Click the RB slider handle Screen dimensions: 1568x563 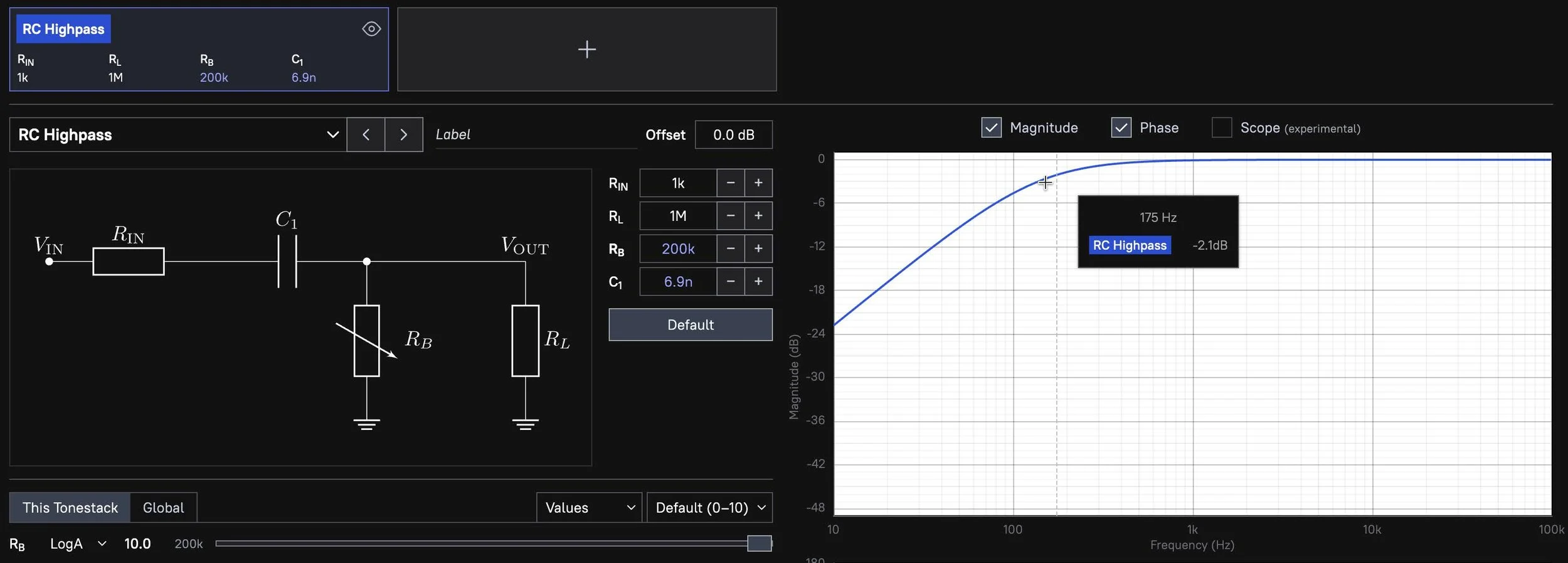click(x=759, y=544)
